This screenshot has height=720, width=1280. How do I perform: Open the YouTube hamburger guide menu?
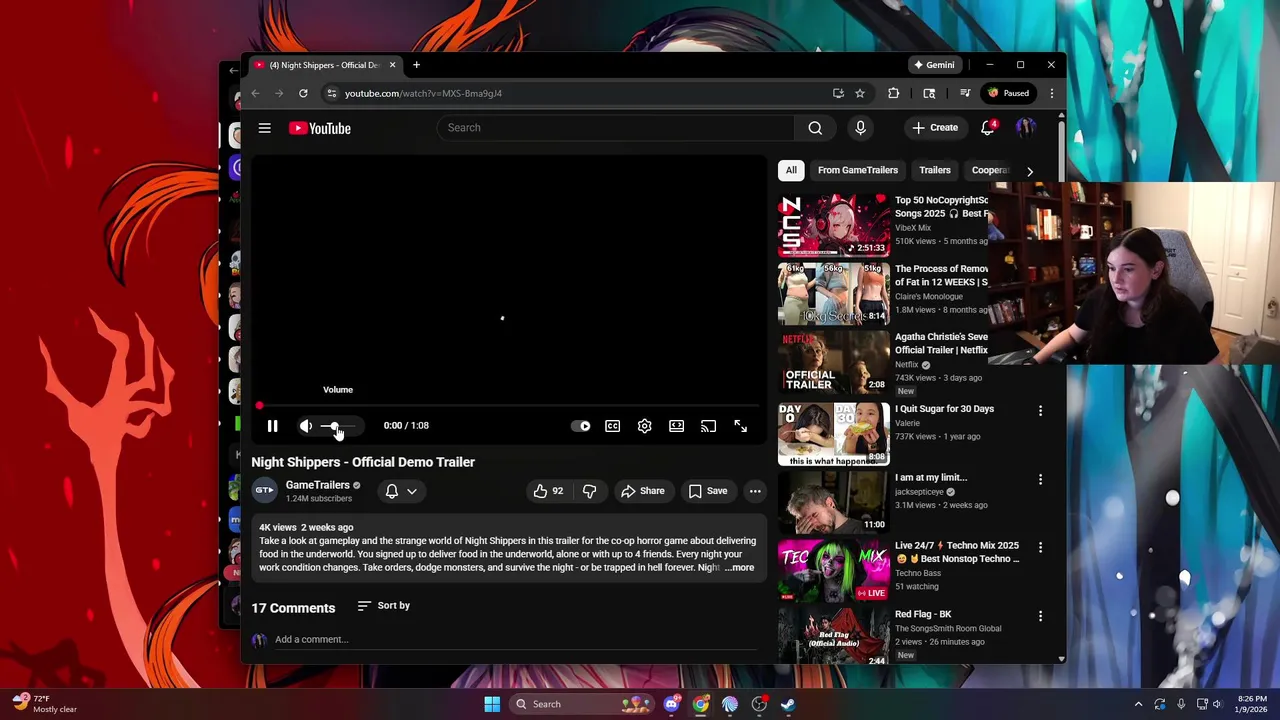click(265, 128)
